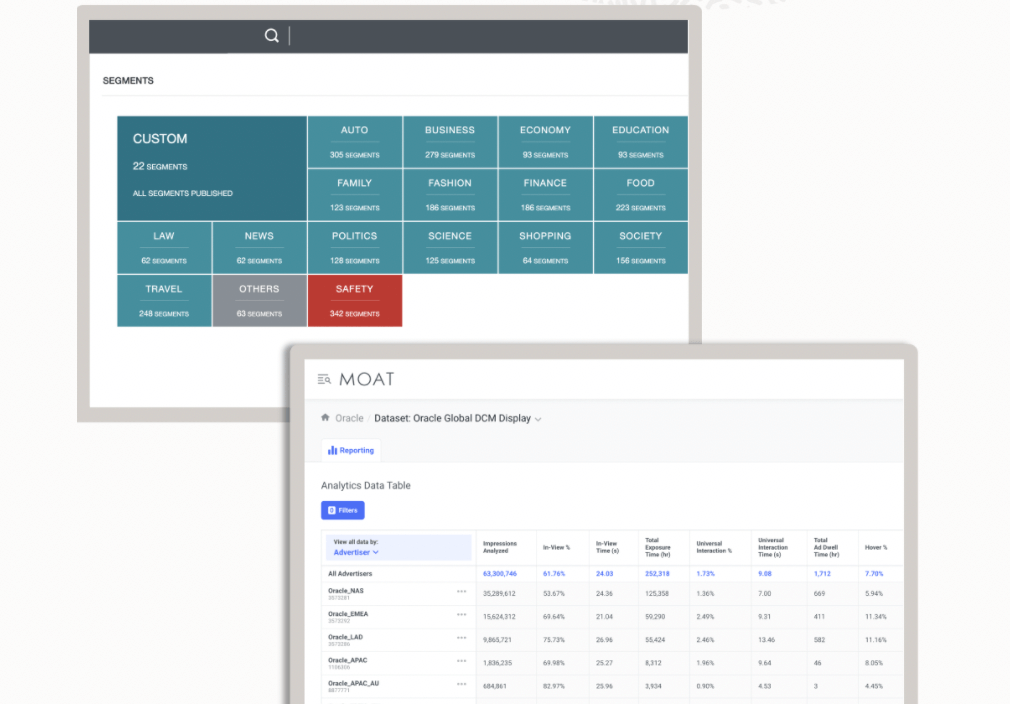This screenshot has width=1010, height=704.
Task: Select the 11.34% hover cell
Action: coord(876,617)
